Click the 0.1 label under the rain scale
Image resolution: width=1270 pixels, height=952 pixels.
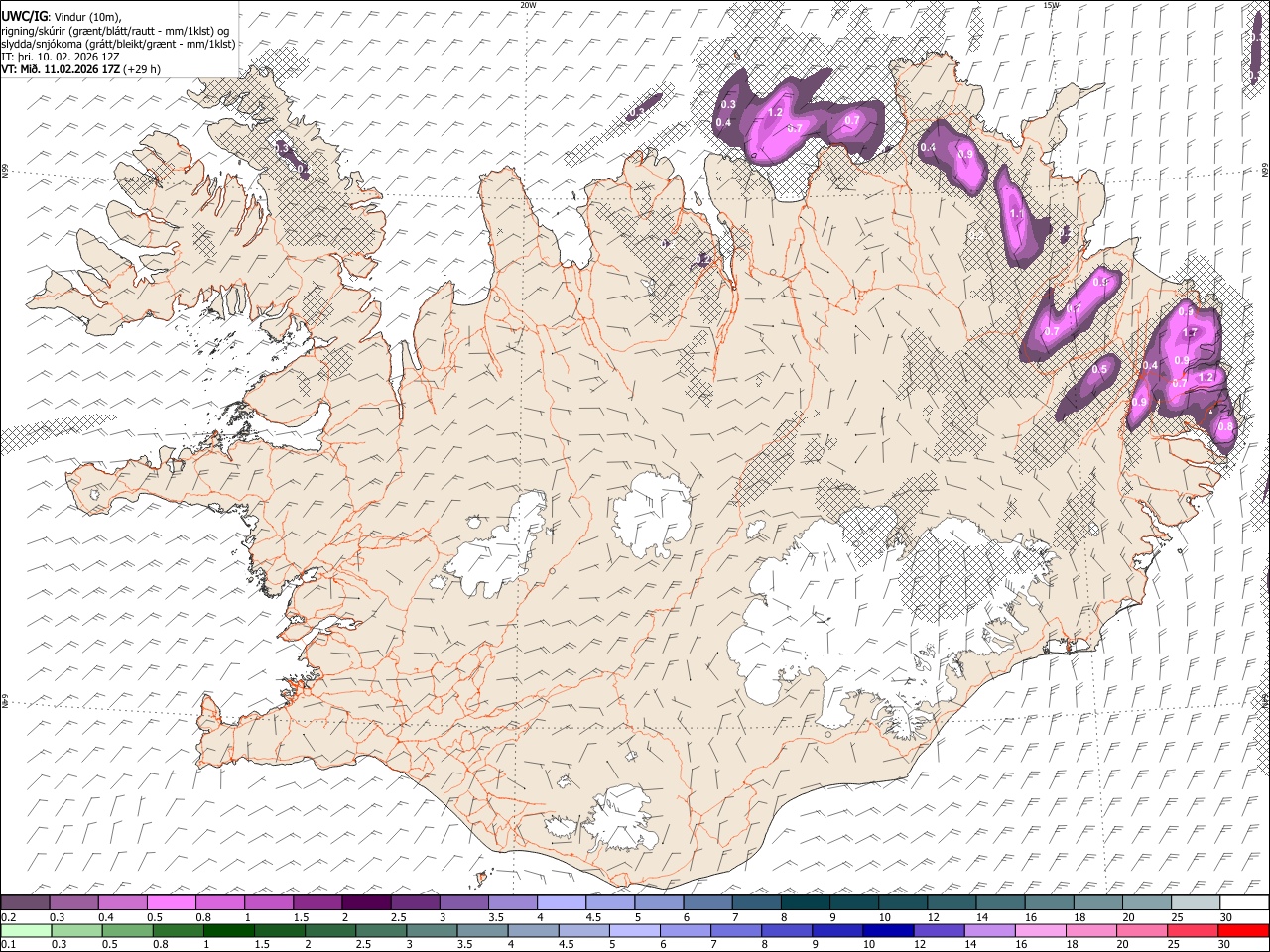pos(8,944)
